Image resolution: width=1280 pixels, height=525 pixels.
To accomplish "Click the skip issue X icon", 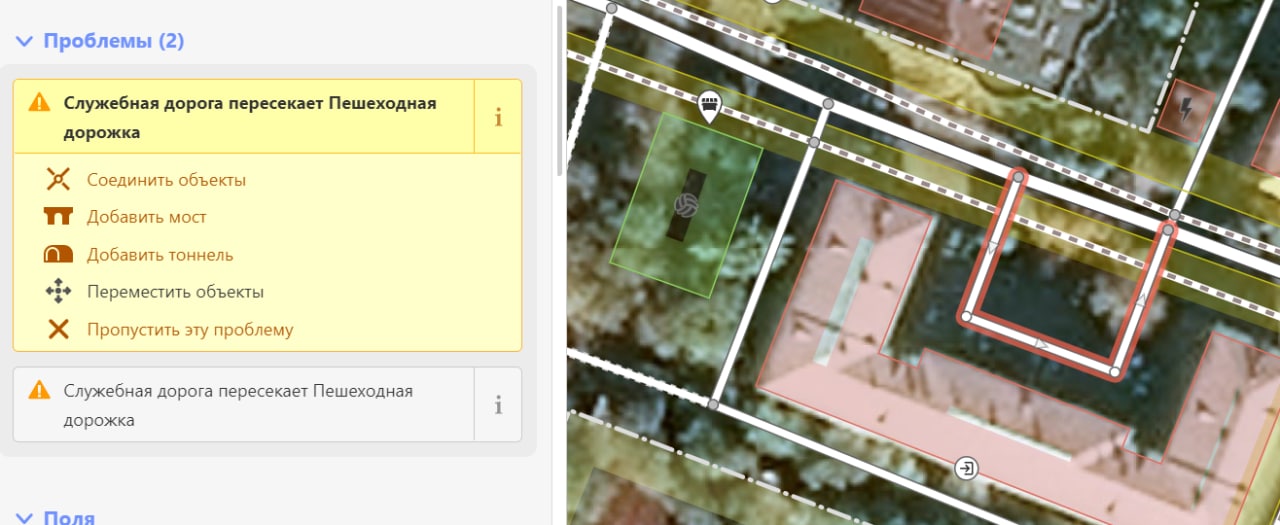I will tap(59, 329).
